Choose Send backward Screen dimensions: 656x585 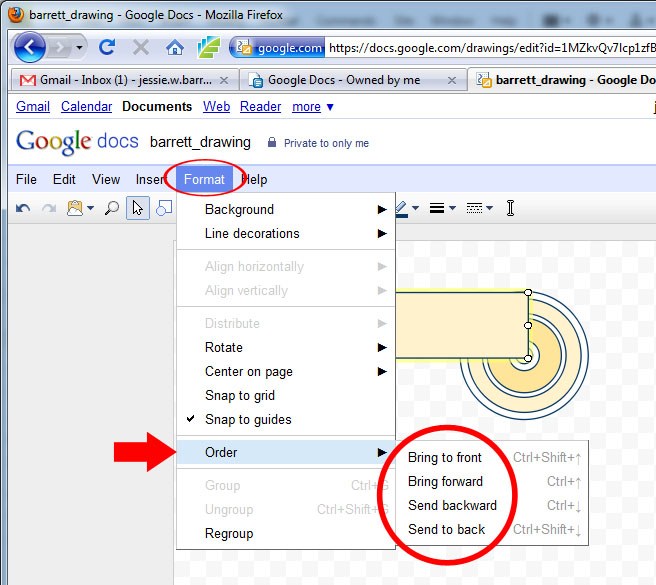pyautogui.click(x=492, y=505)
